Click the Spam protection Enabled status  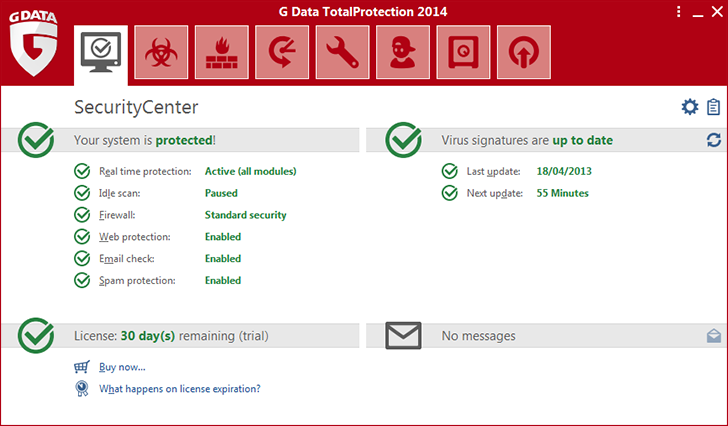coord(223,281)
